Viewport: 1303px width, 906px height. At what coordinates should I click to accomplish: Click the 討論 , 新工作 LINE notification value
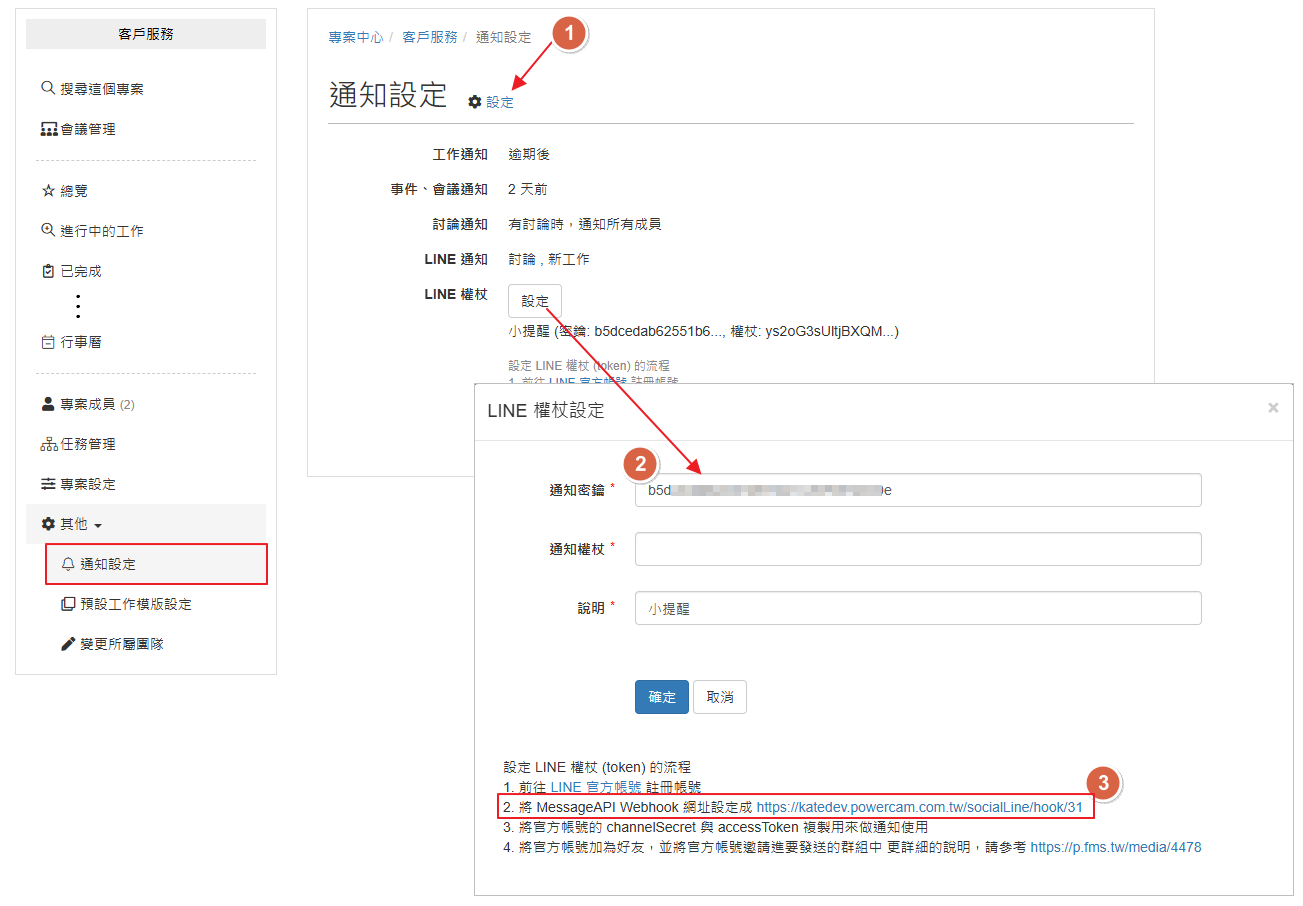coord(549,259)
